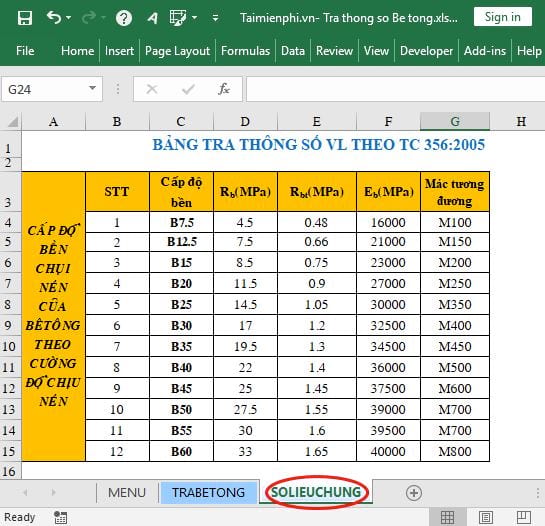Open the Undo history dropdown arrow
The image size is (545, 526).
(68, 17)
